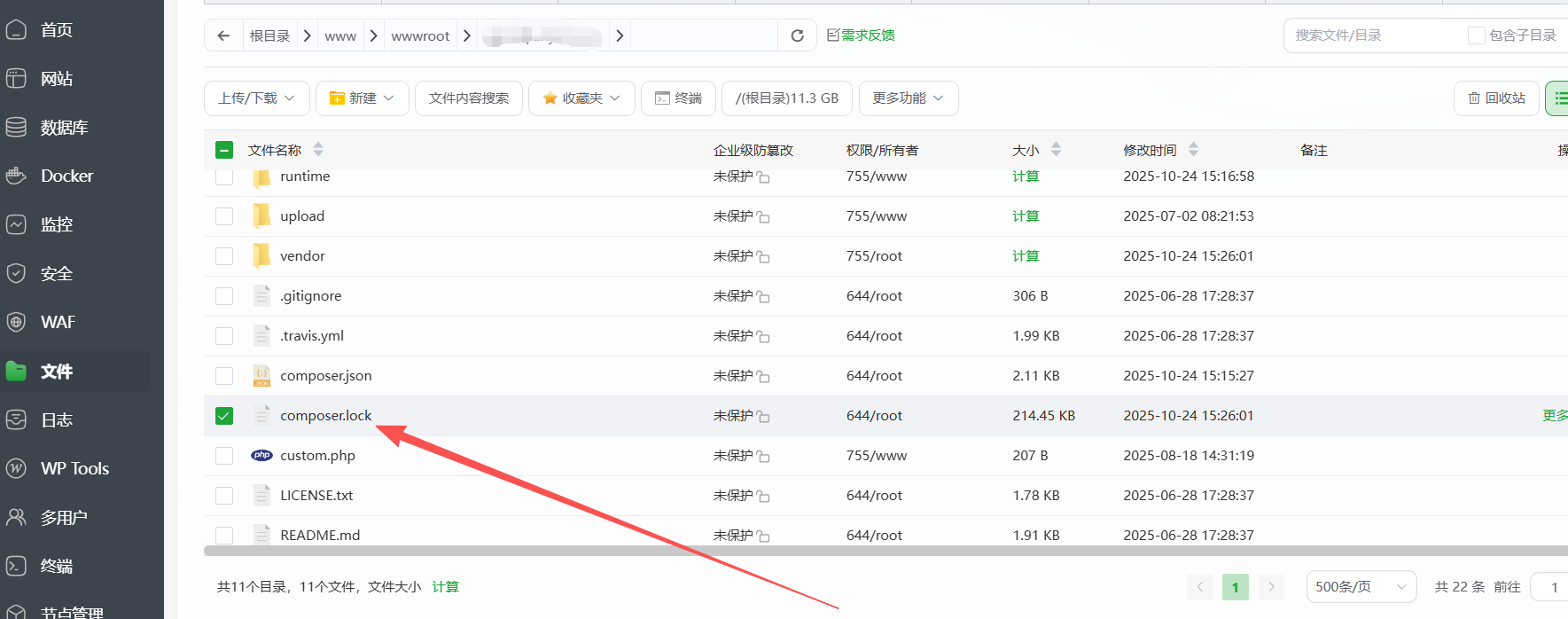Click the 文件内容搜索 button

(469, 98)
